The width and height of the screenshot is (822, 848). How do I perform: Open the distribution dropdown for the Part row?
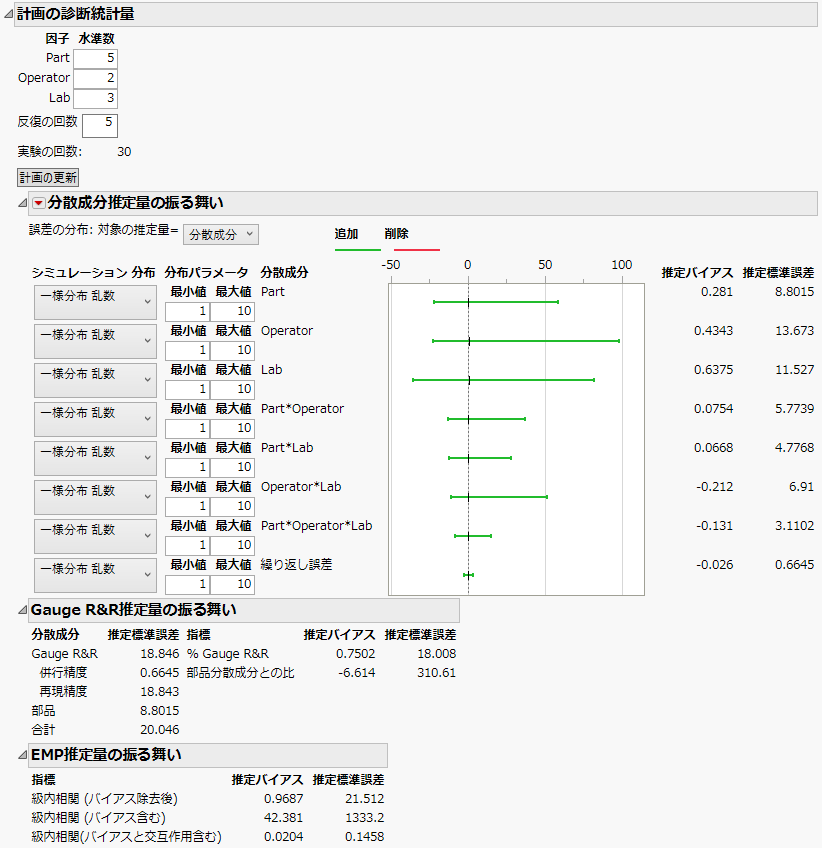(95, 302)
